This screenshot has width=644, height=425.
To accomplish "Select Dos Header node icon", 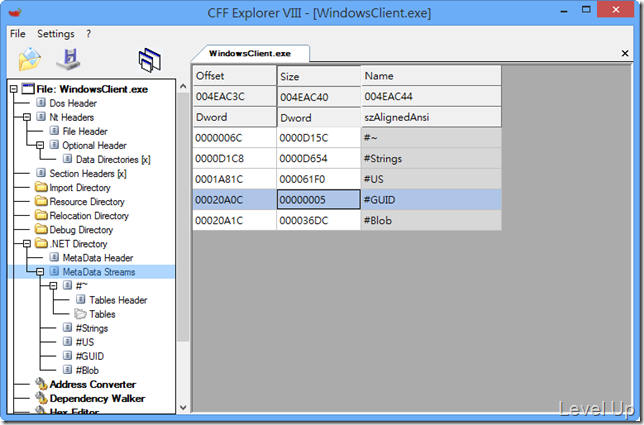I will (41, 103).
